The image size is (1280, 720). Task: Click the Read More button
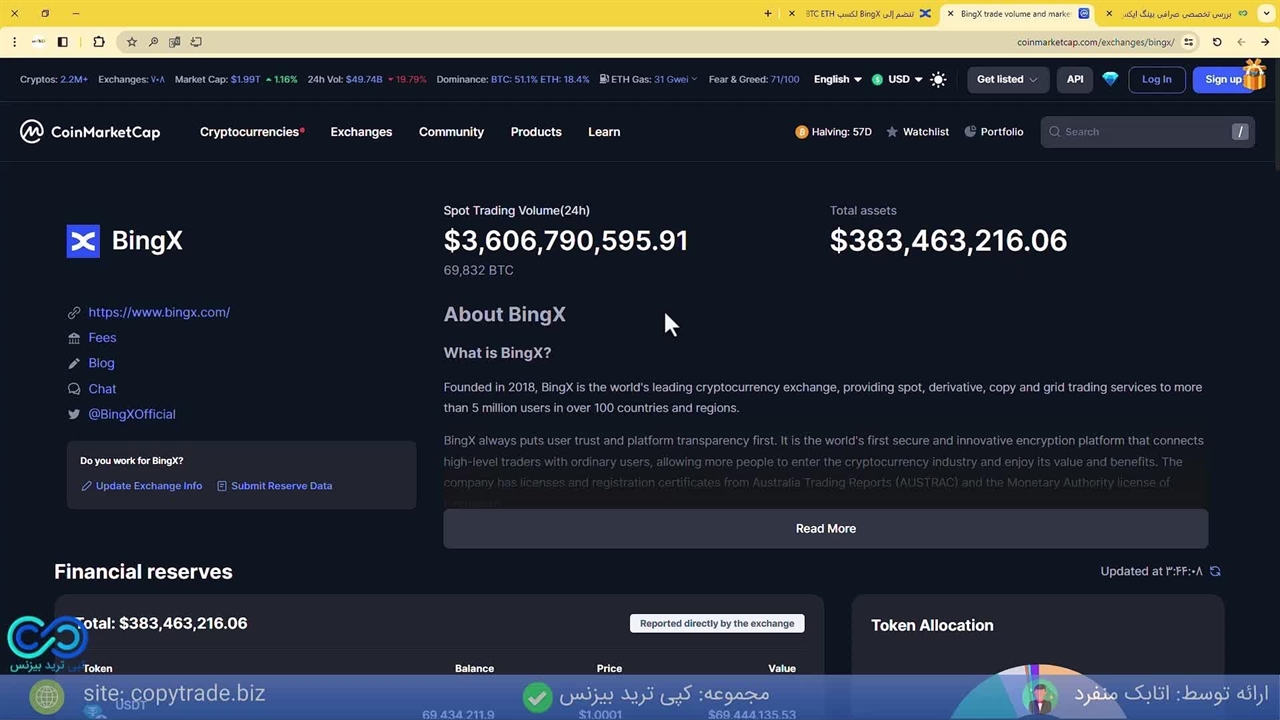[x=825, y=528]
